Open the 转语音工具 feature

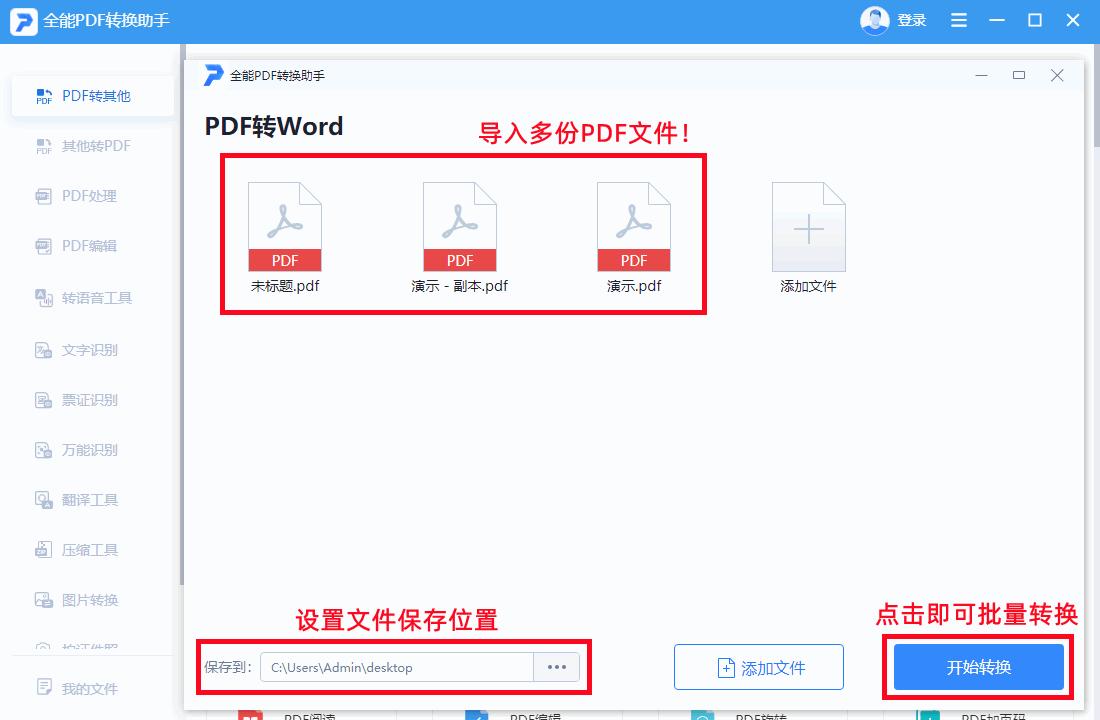point(90,297)
